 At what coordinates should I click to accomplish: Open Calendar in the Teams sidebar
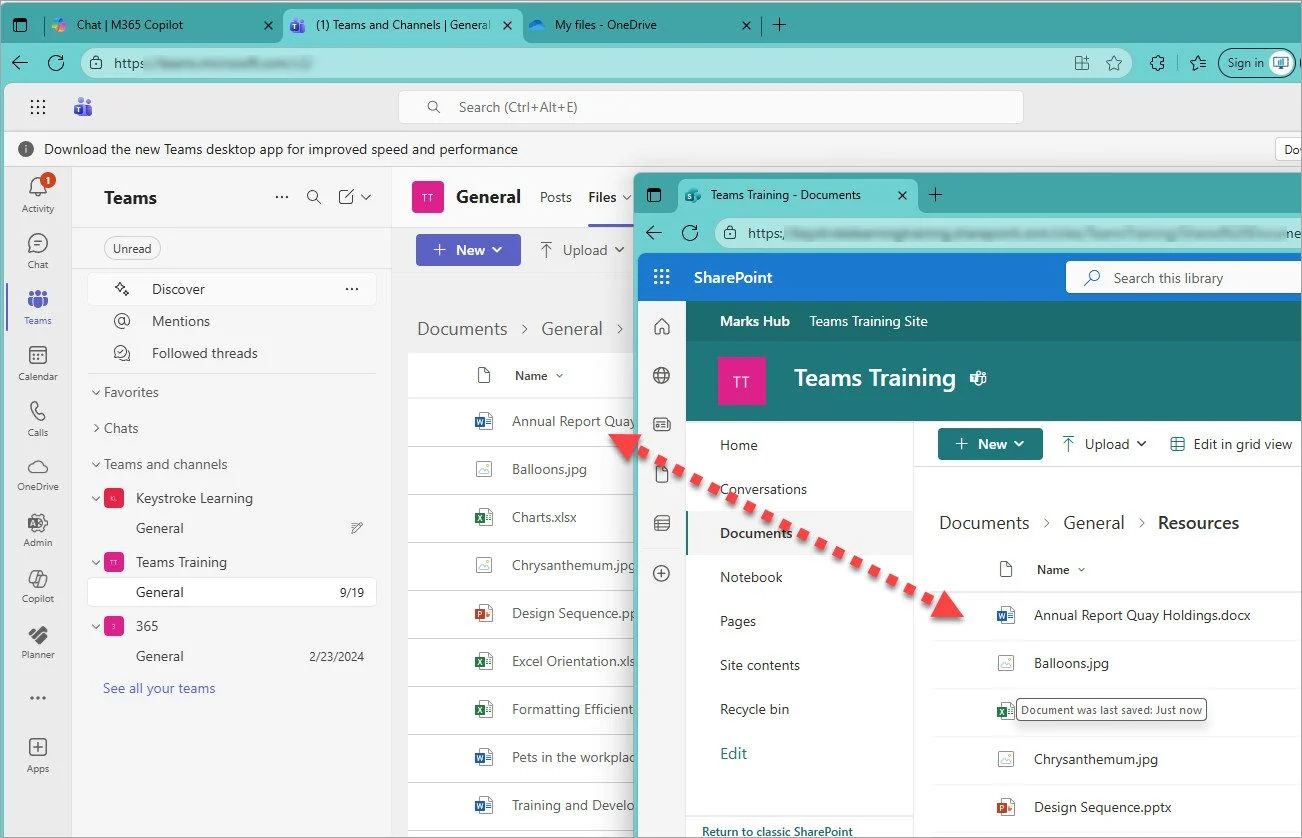tap(38, 363)
